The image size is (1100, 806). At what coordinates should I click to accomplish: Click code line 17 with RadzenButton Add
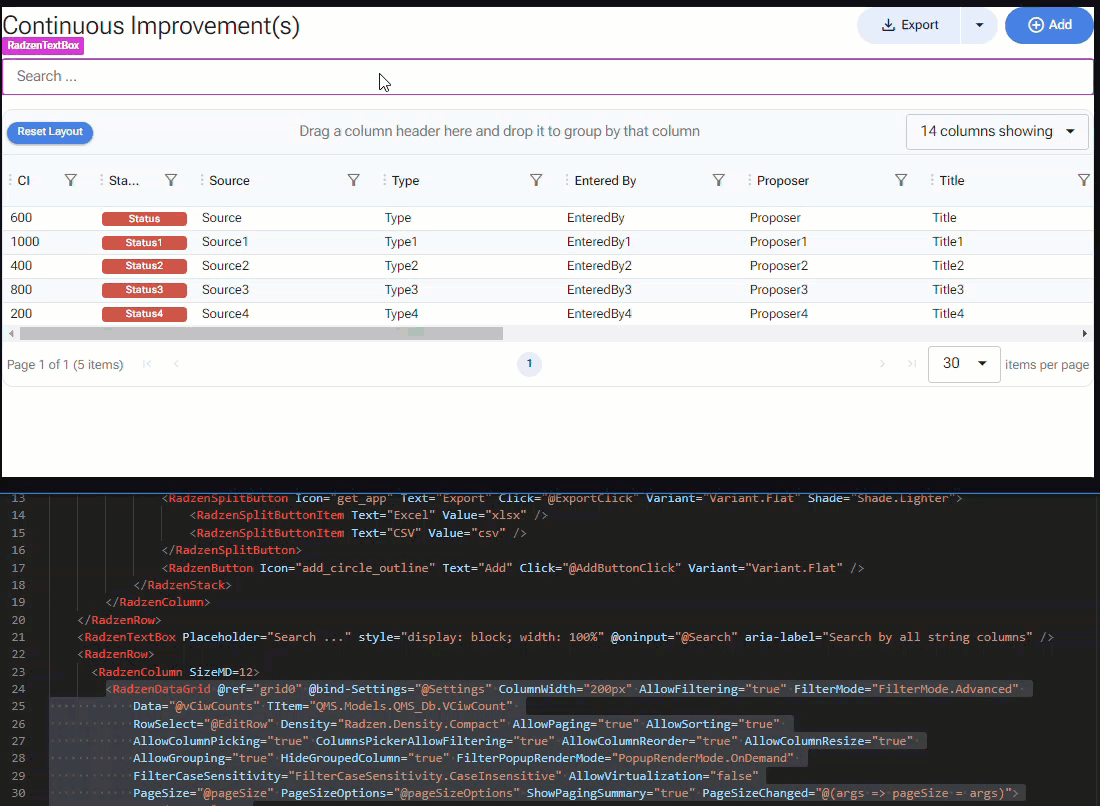point(513,567)
